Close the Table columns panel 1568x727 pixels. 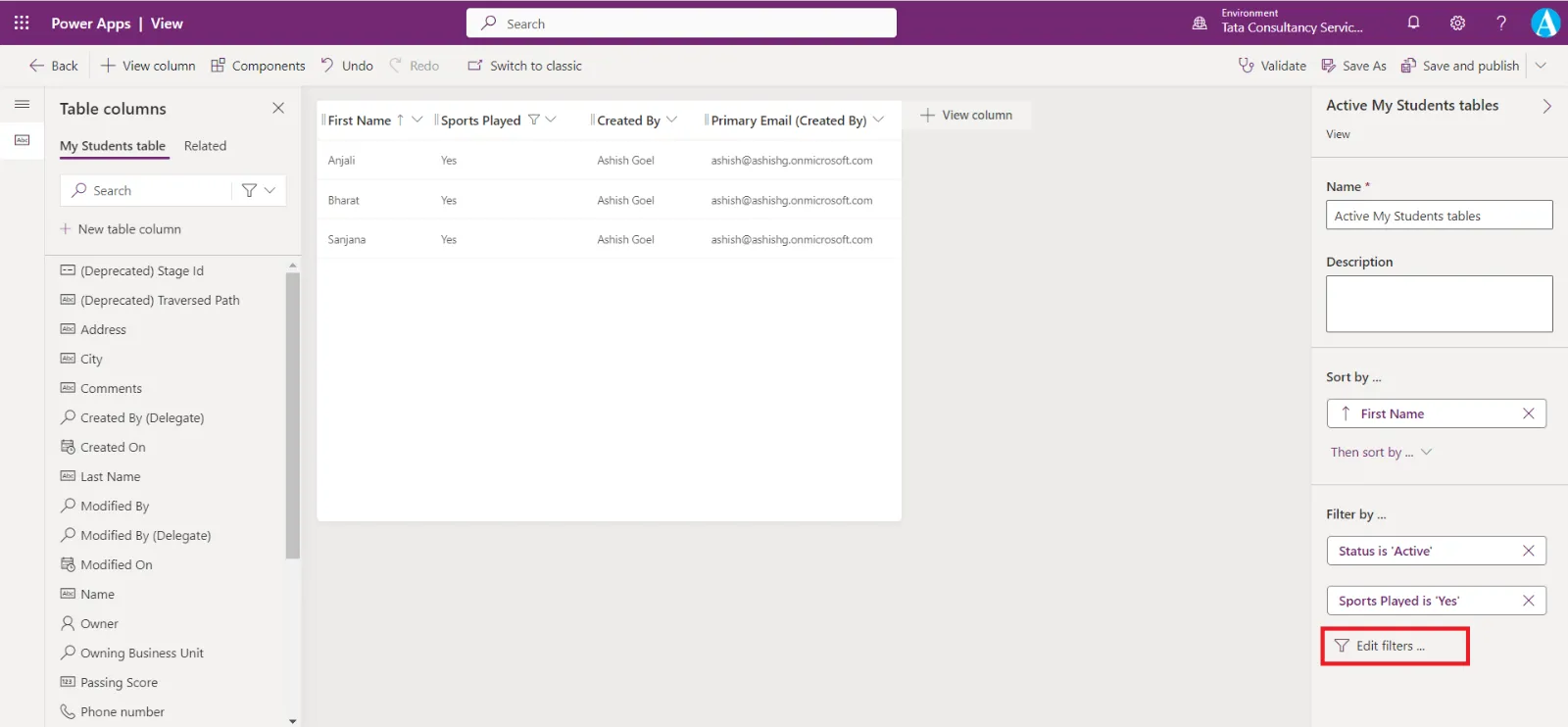click(278, 108)
